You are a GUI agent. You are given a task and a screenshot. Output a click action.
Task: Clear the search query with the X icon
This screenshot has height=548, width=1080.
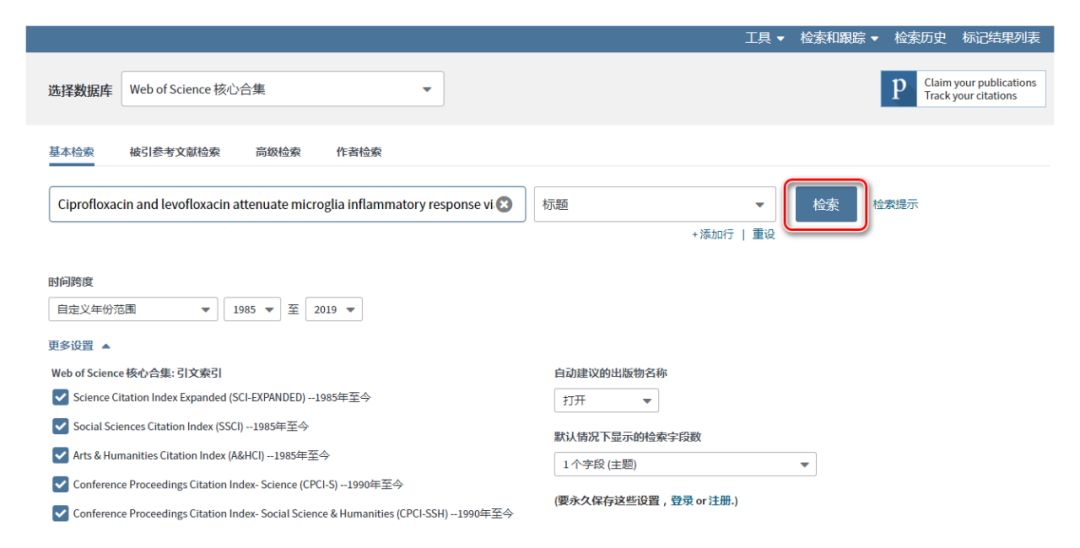click(504, 204)
